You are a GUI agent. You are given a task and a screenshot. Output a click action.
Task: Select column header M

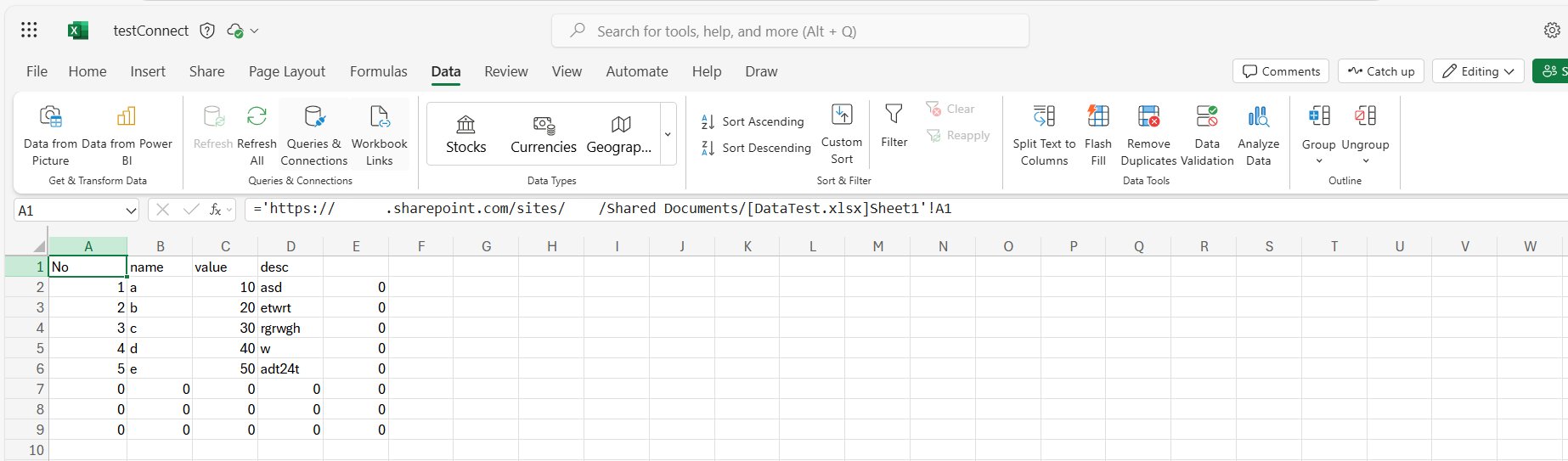[877, 246]
